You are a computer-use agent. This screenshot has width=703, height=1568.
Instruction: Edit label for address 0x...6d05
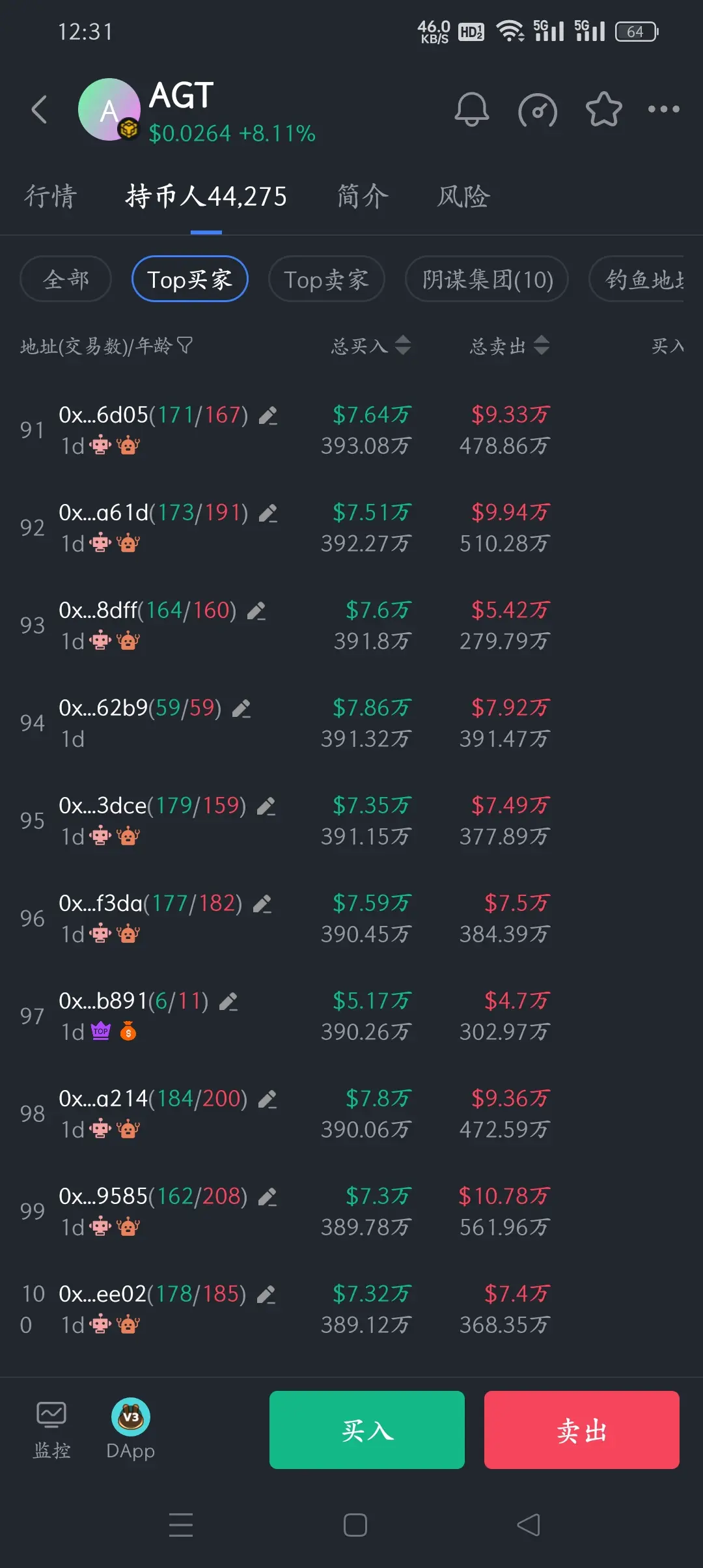click(268, 415)
